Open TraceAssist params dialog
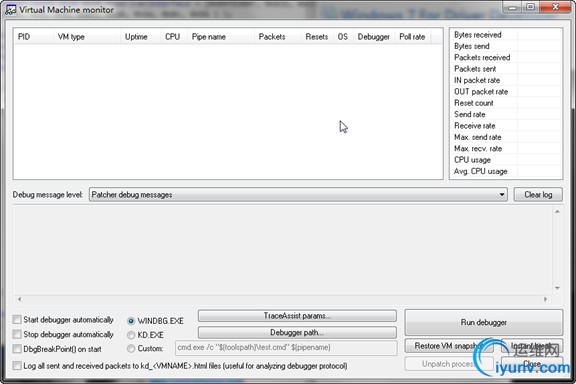 pos(297,316)
